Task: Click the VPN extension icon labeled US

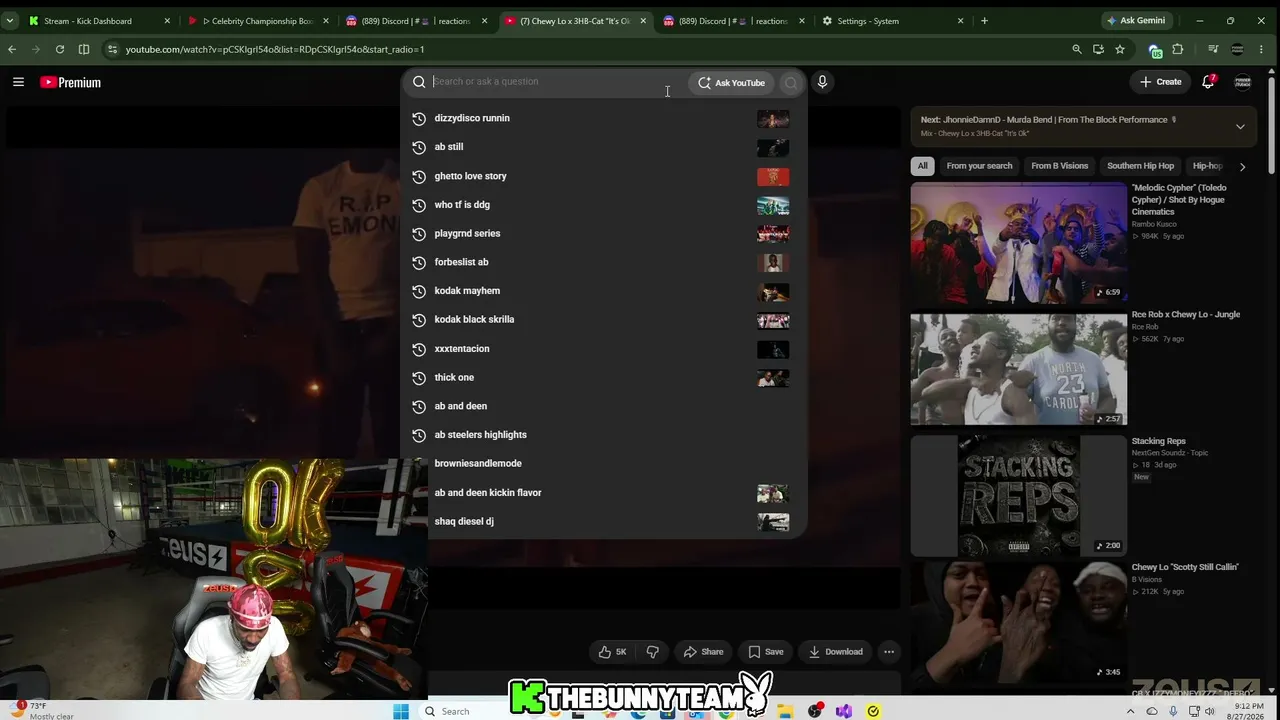Action: pos(1156,50)
